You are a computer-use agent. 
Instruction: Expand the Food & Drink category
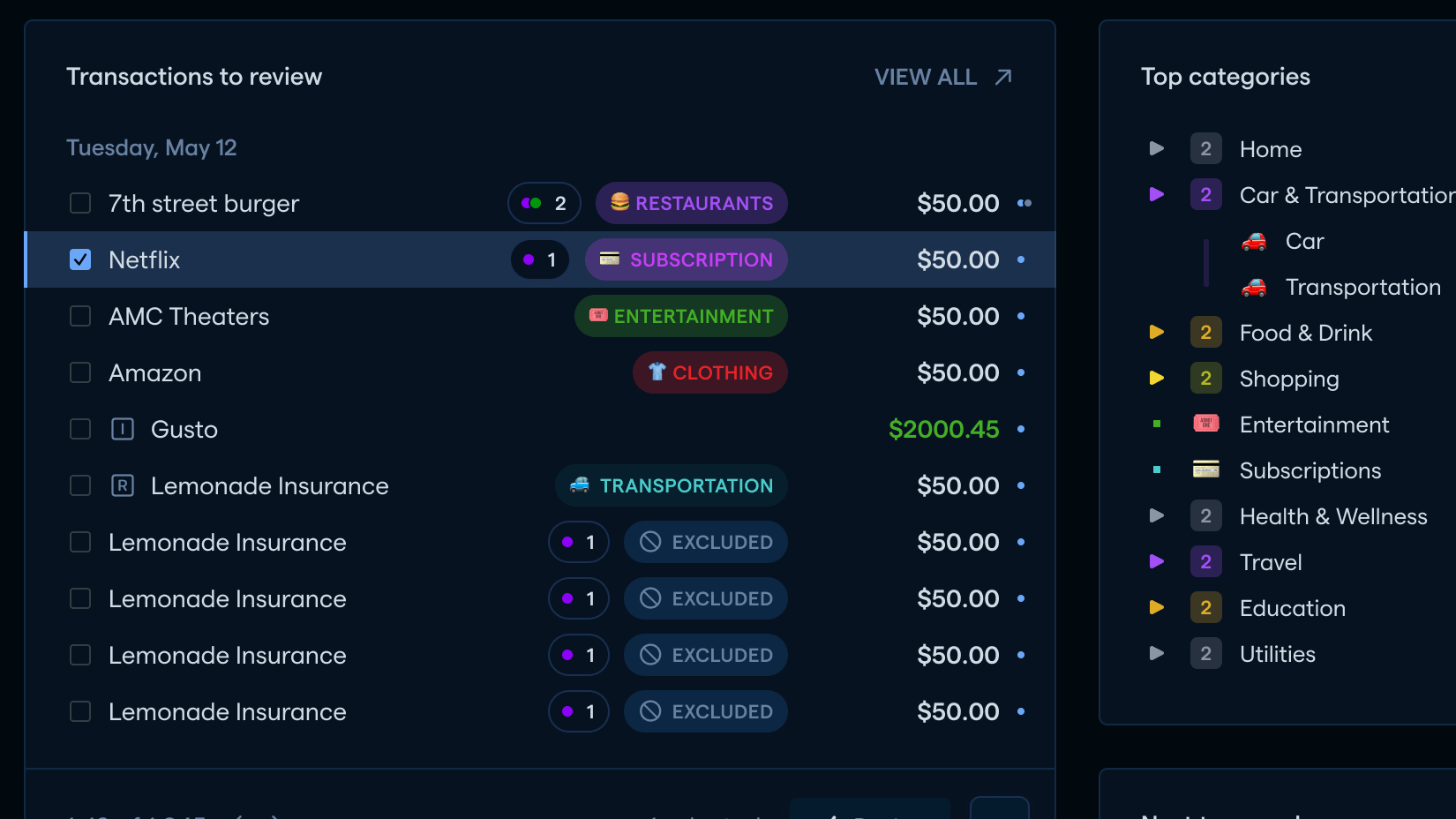(x=1157, y=333)
